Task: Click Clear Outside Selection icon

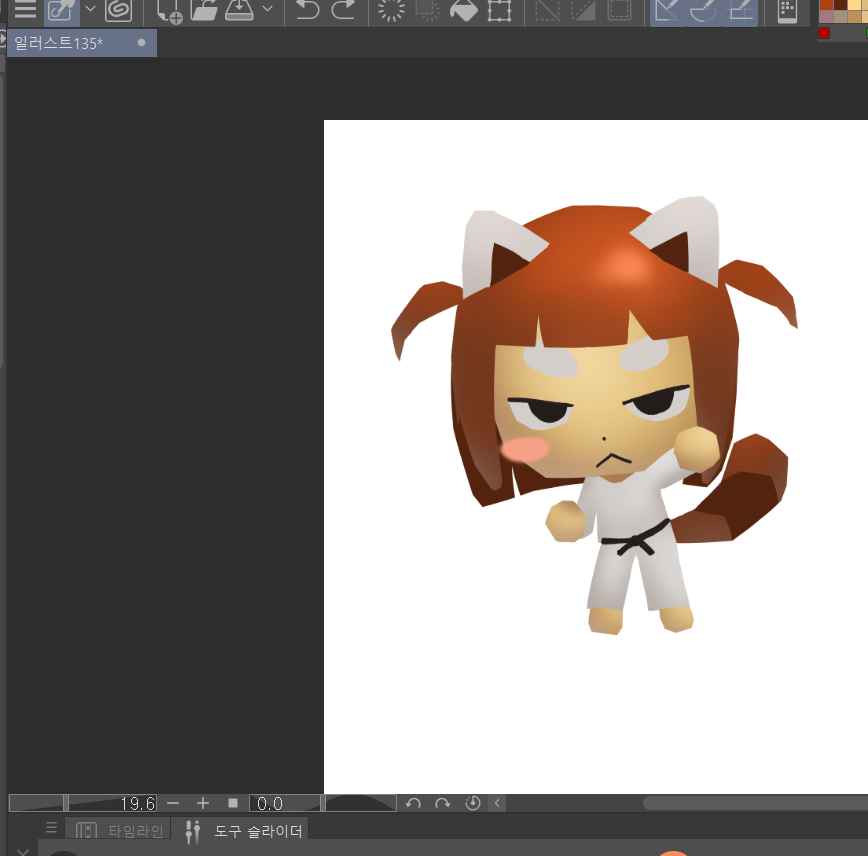Action: [x=427, y=10]
